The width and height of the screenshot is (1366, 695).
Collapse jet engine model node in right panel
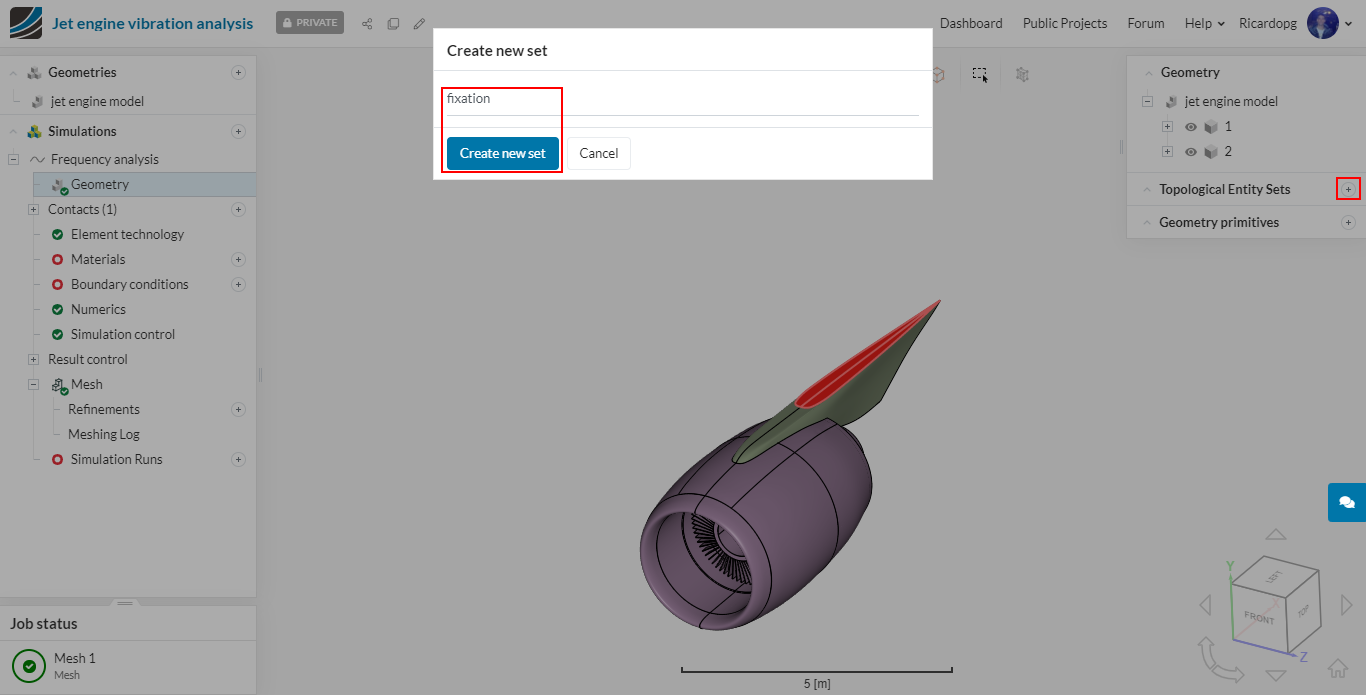(1147, 101)
